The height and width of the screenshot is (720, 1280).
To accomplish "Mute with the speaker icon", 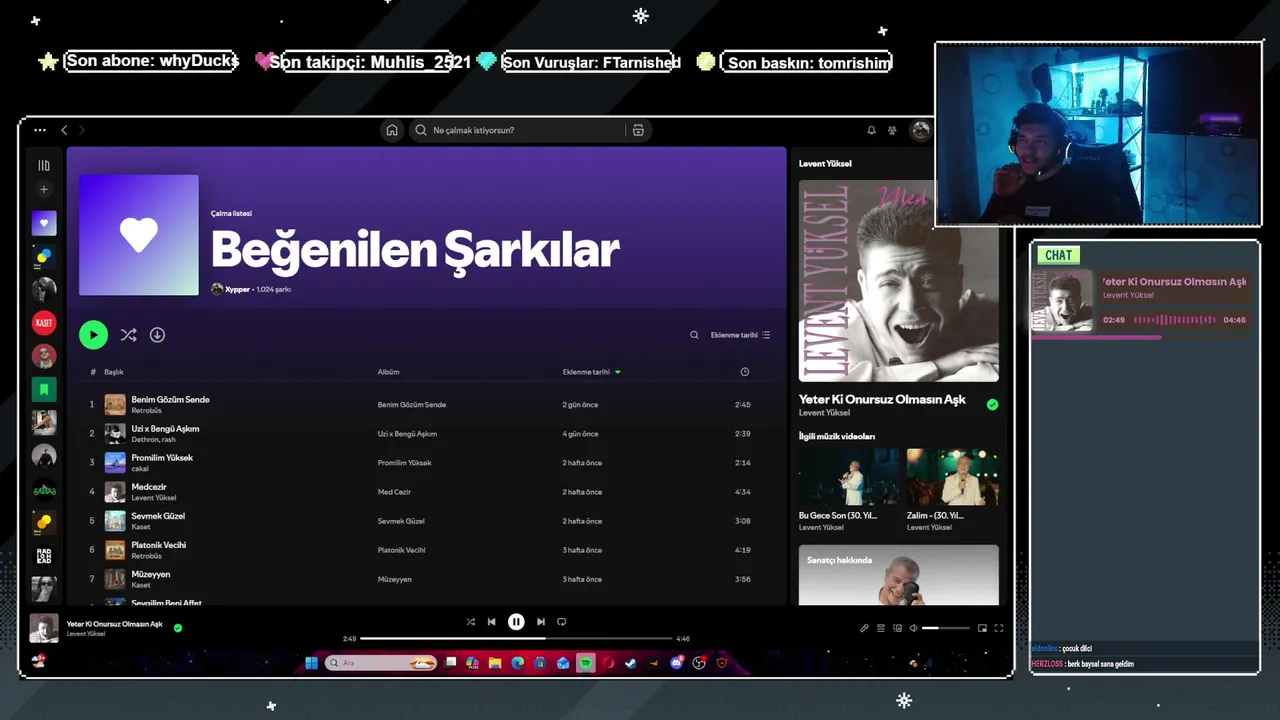I will coord(913,628).
